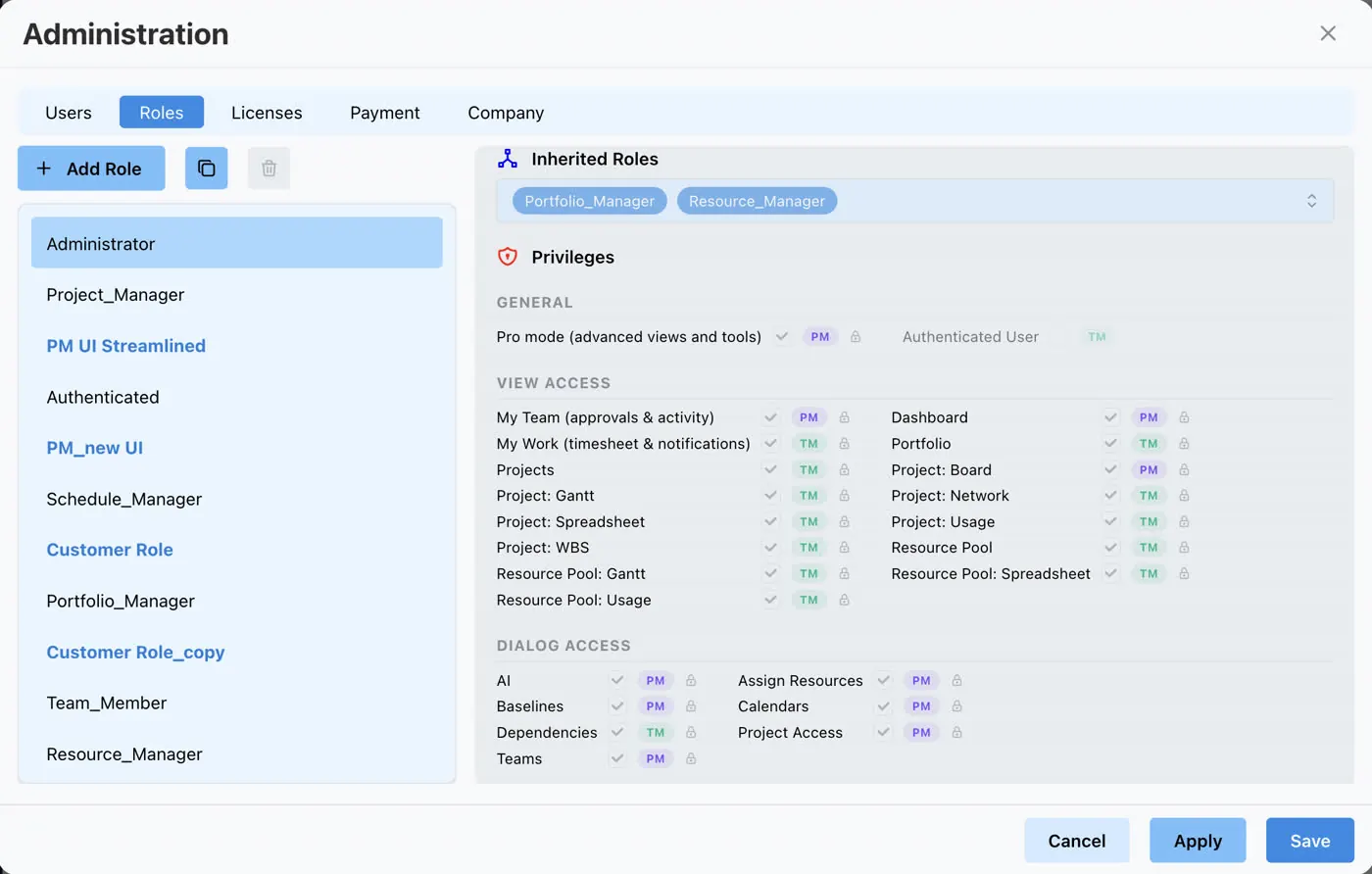Open the Inherited Roles dropdown arrows
The width and height of the screenshot is (1372, 874).
pyautogui.click(x=1311, y=201)
